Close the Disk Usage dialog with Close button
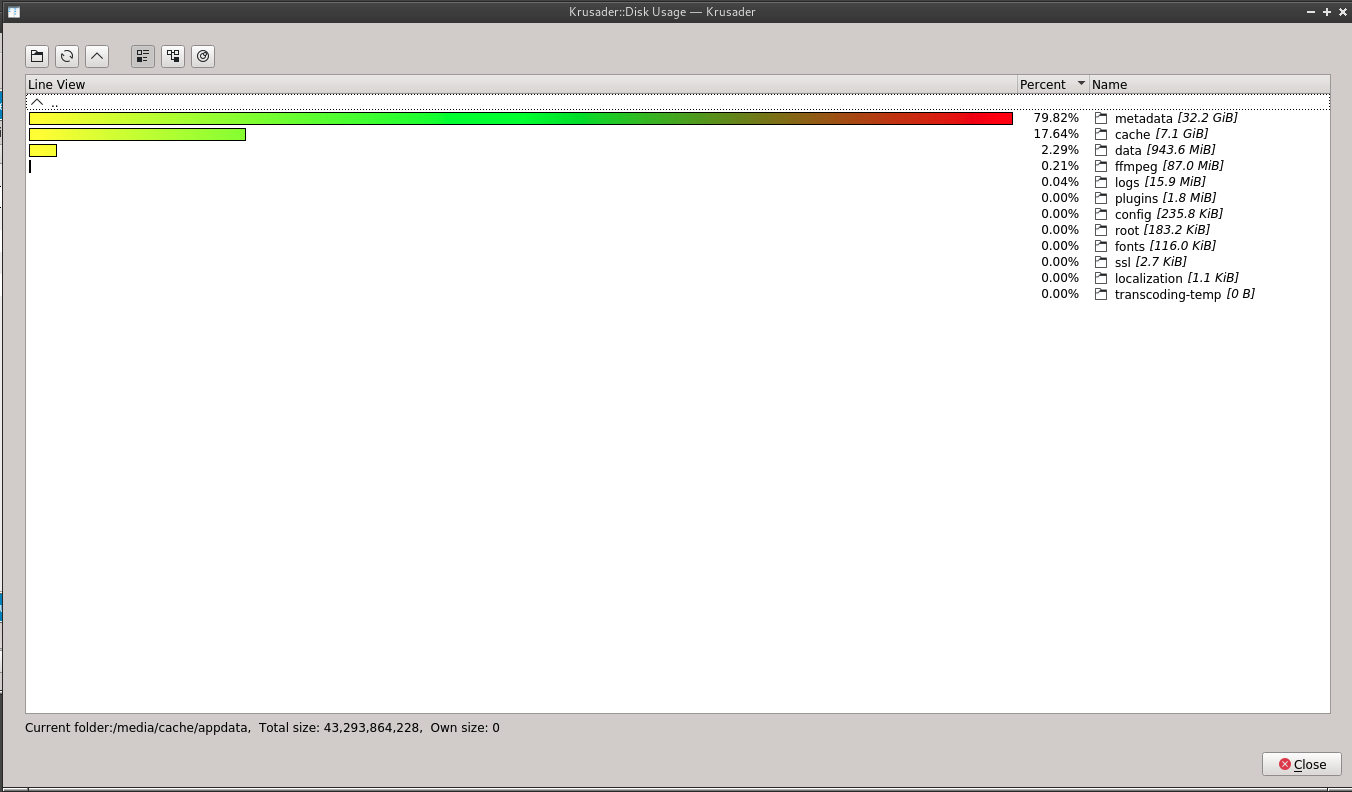This screenshot has width=1352, height=792. pos(1301,764)
